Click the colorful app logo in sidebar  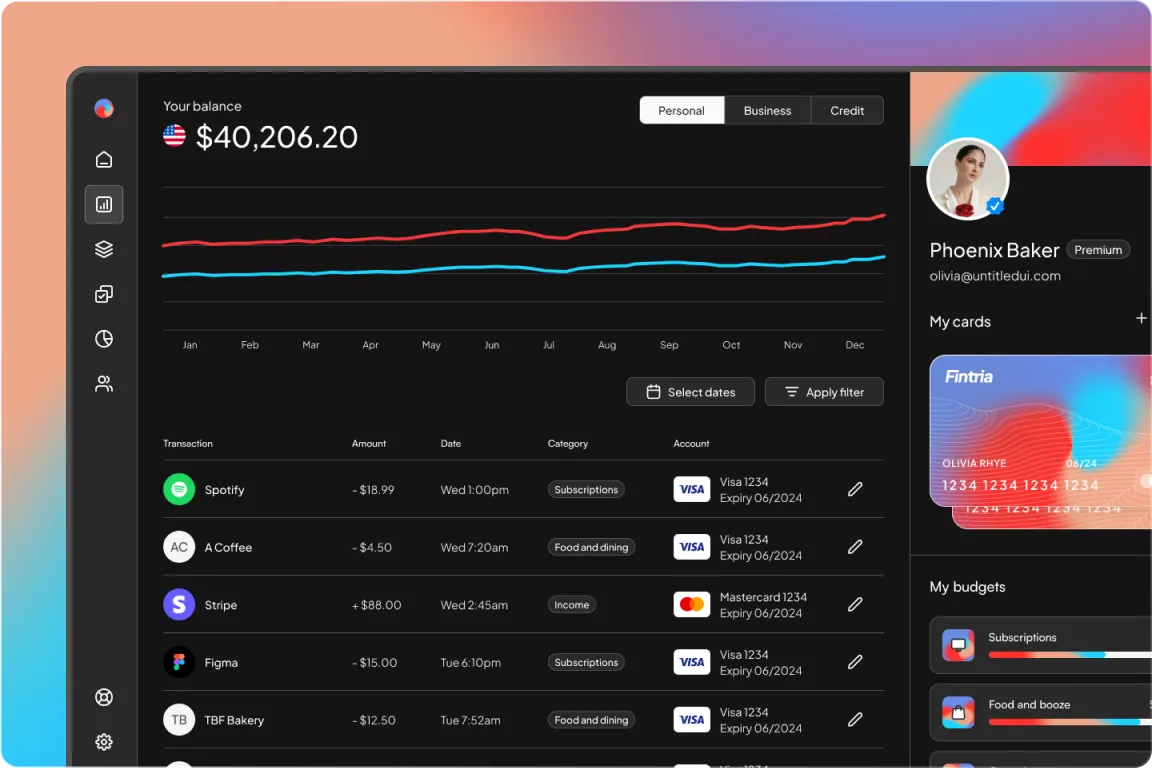pyautogui.click(x=104, y=108)
